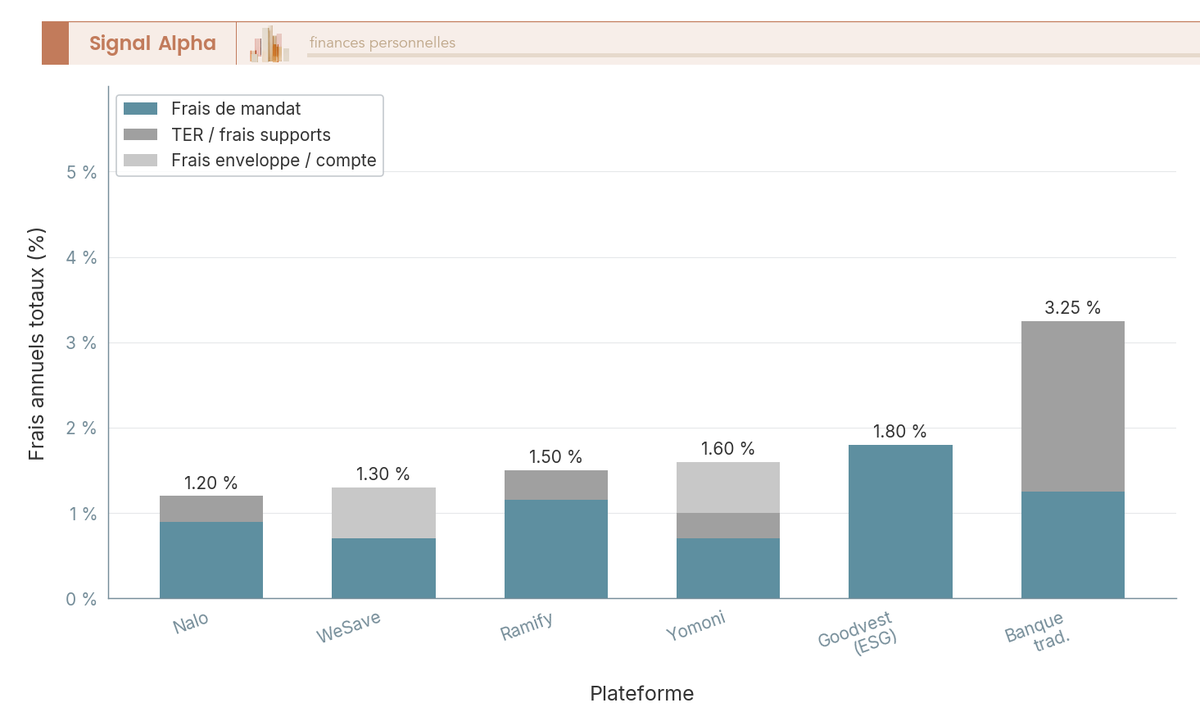Click the 'Frais de mandat' legend color swatch
This screenshot has width=1200, height=721.
point(141,108)
